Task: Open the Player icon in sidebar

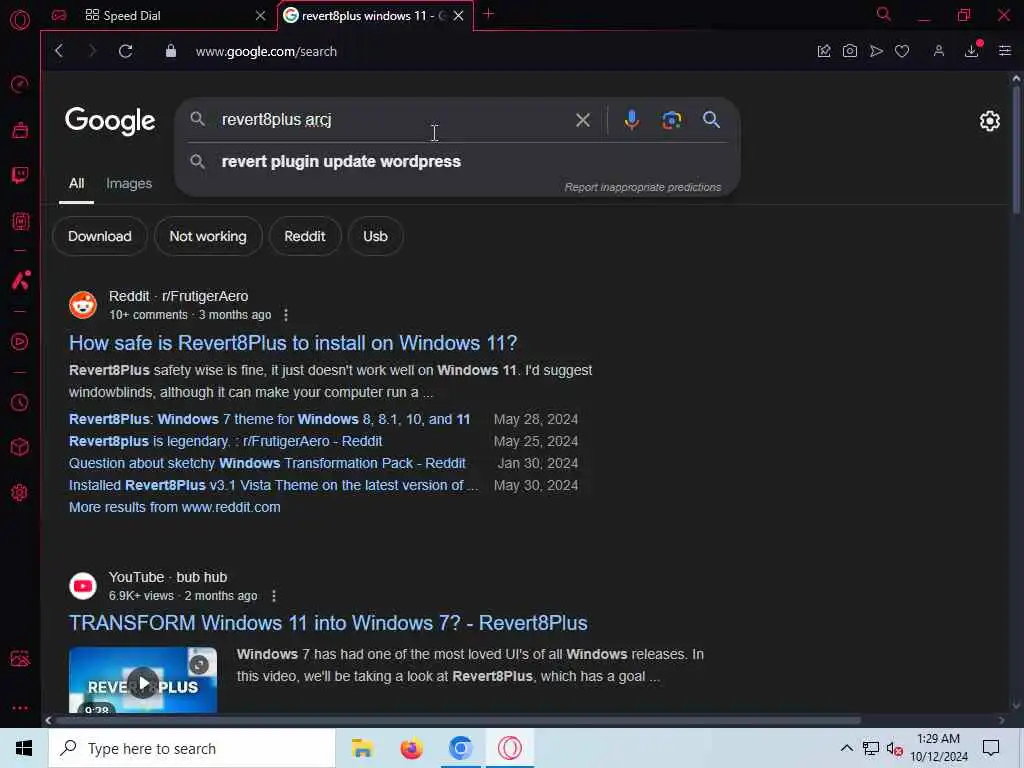Action: pos(20,342)
